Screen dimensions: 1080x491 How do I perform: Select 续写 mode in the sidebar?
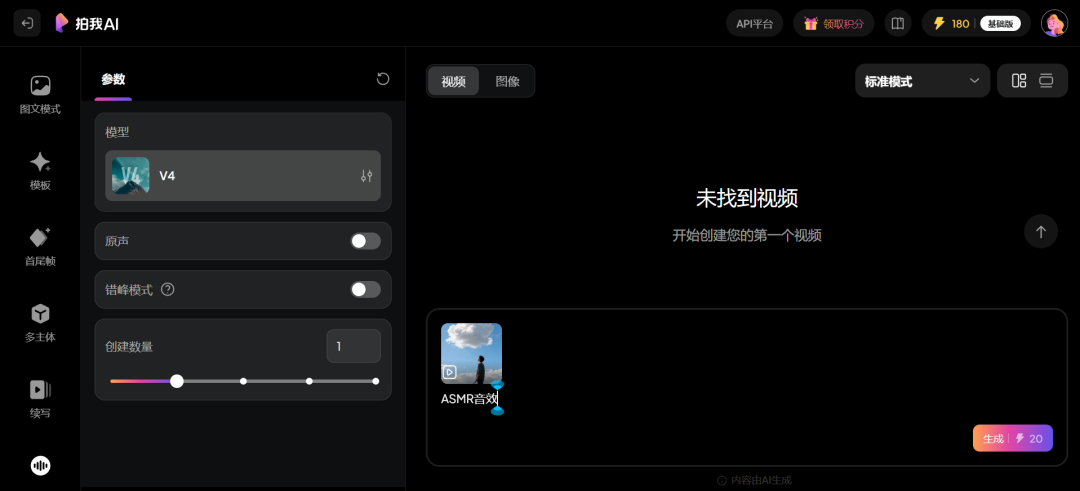40,399
